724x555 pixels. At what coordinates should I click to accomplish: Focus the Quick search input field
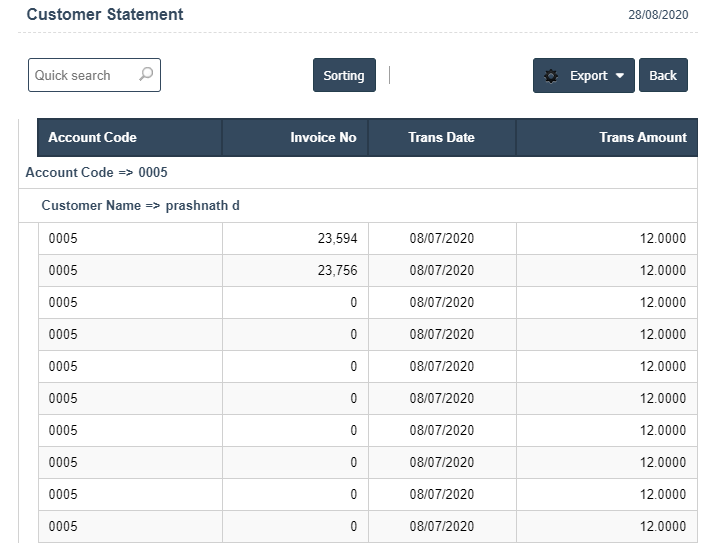82,75
